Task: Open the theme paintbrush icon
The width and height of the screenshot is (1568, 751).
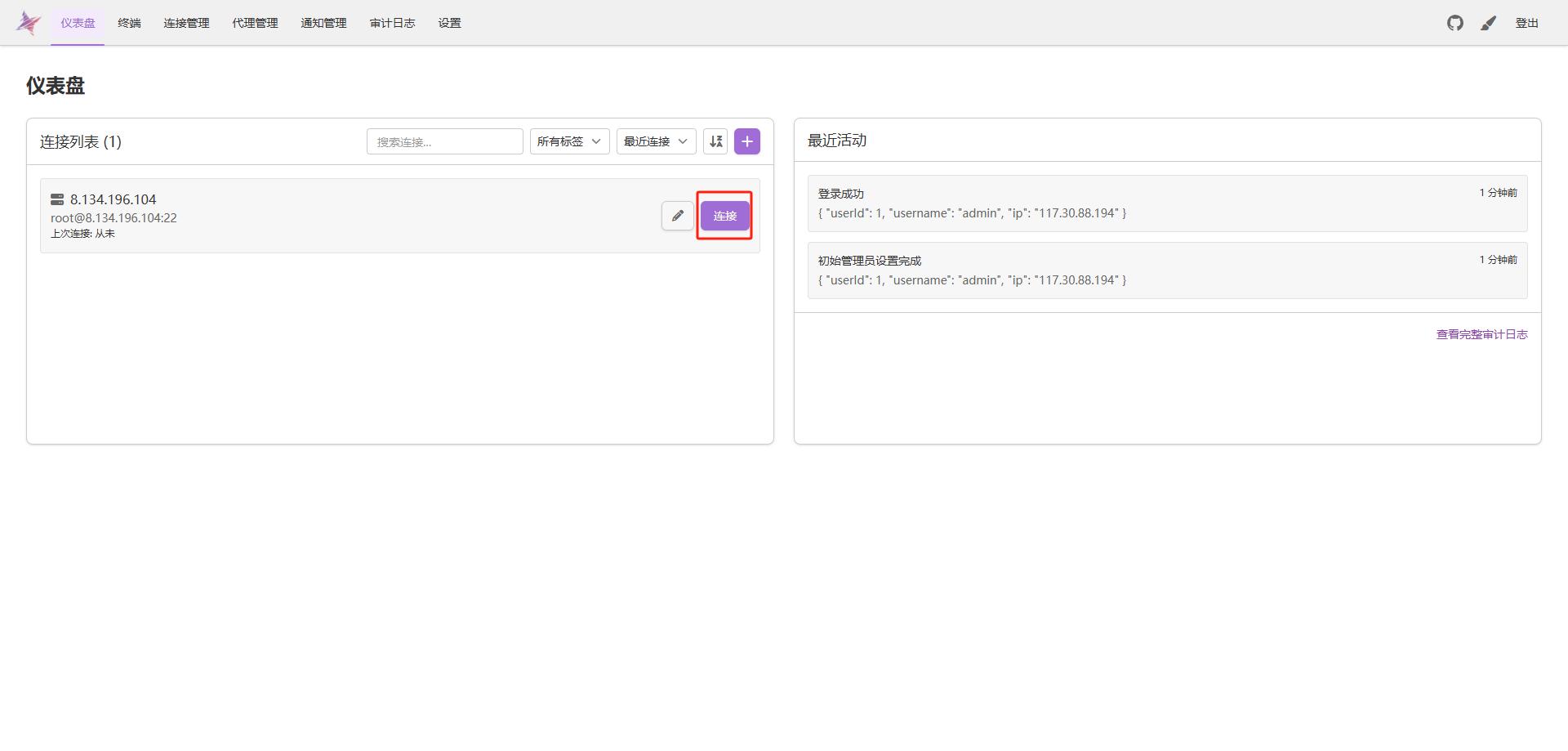Action: (1489, 23)
